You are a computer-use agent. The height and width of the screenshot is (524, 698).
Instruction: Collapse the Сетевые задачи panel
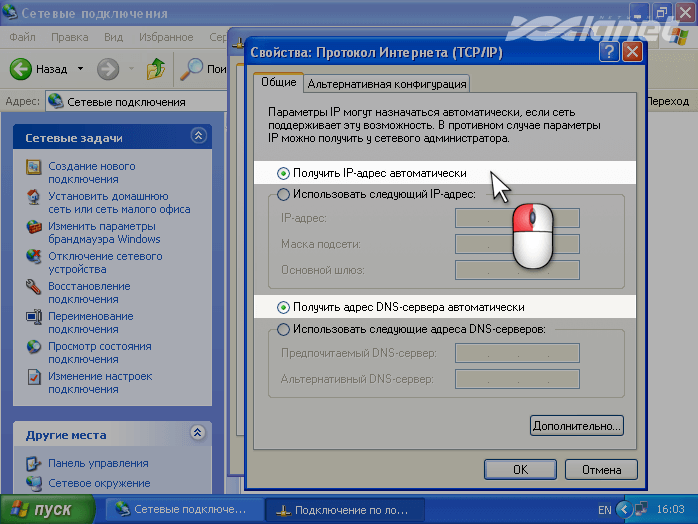tap(198, 135)
